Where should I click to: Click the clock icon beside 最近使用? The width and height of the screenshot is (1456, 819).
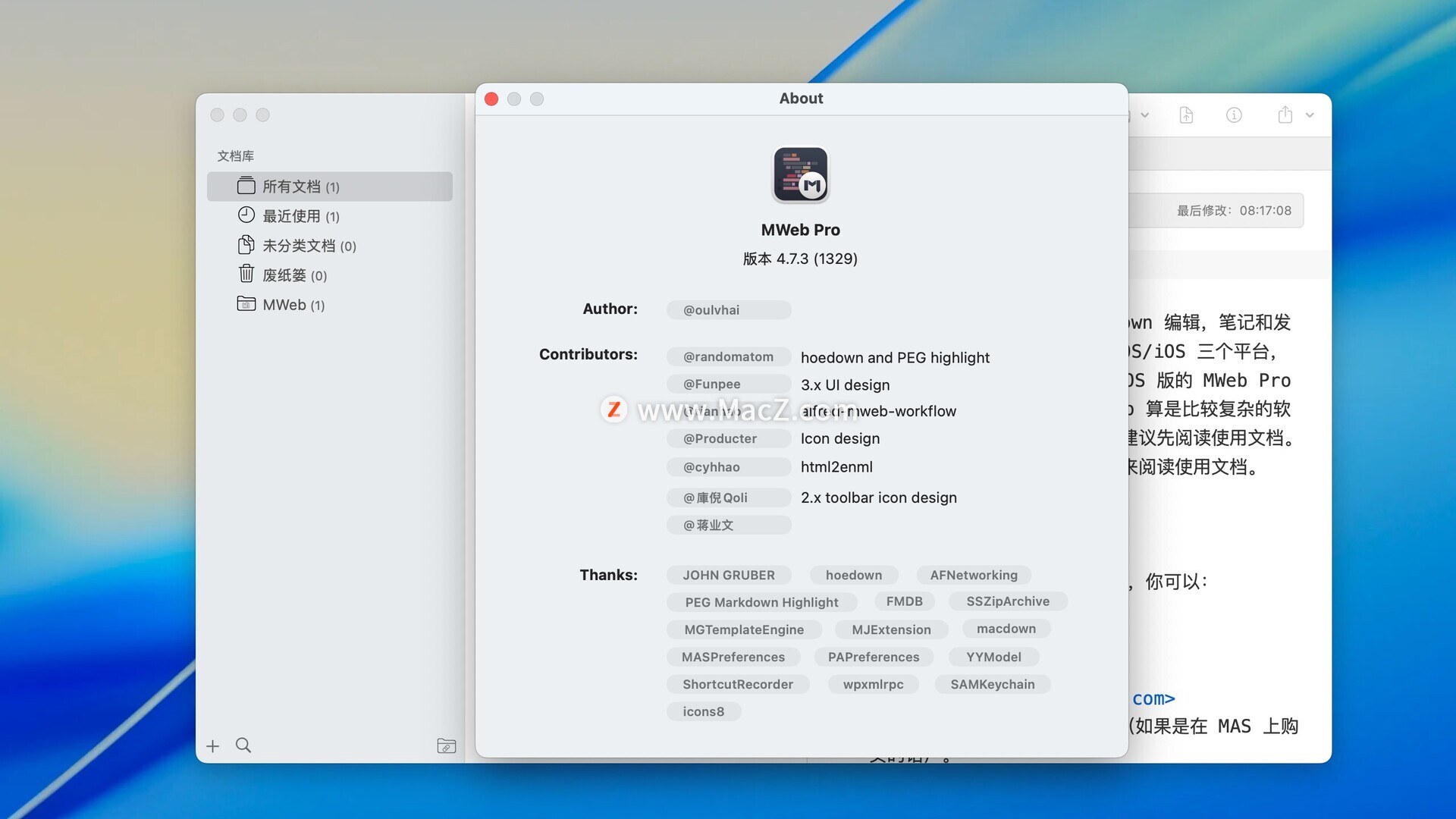[x=246, y=215]
